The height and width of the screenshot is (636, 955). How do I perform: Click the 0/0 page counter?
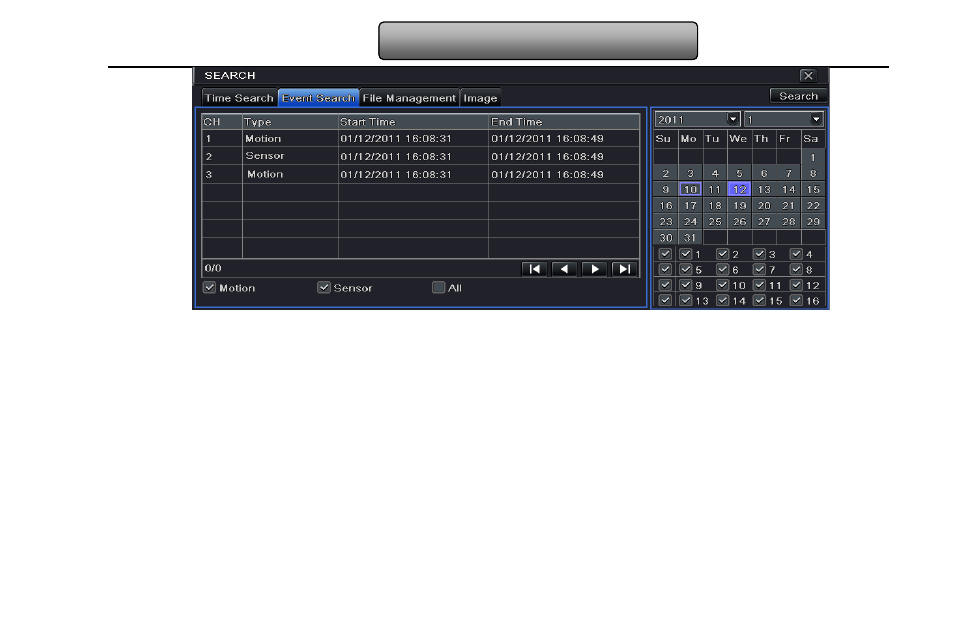coord(213,268)
